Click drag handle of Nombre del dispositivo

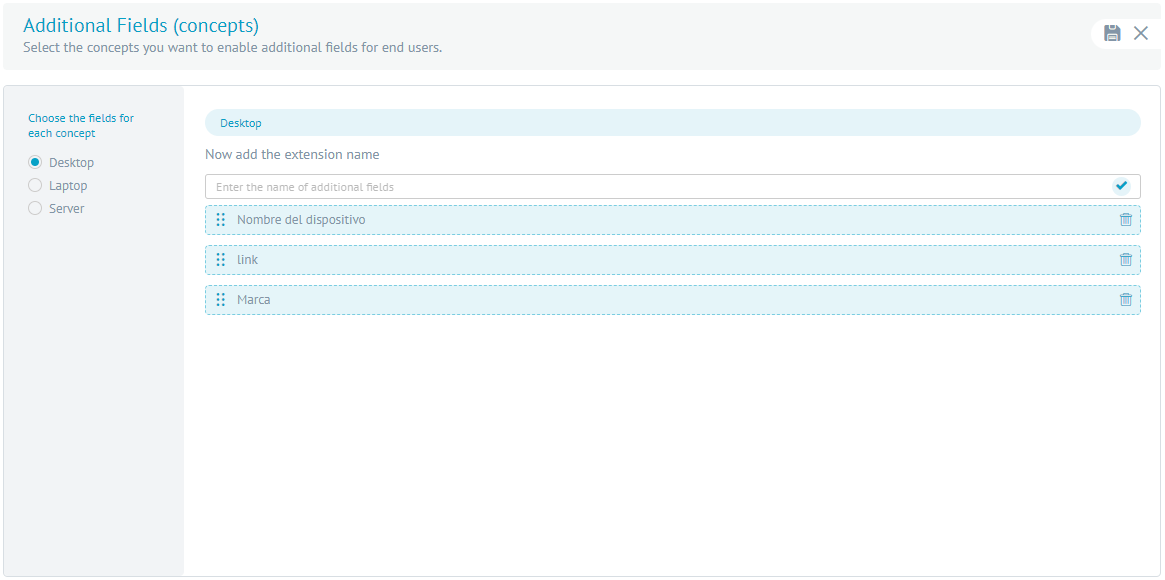(221, 219)
